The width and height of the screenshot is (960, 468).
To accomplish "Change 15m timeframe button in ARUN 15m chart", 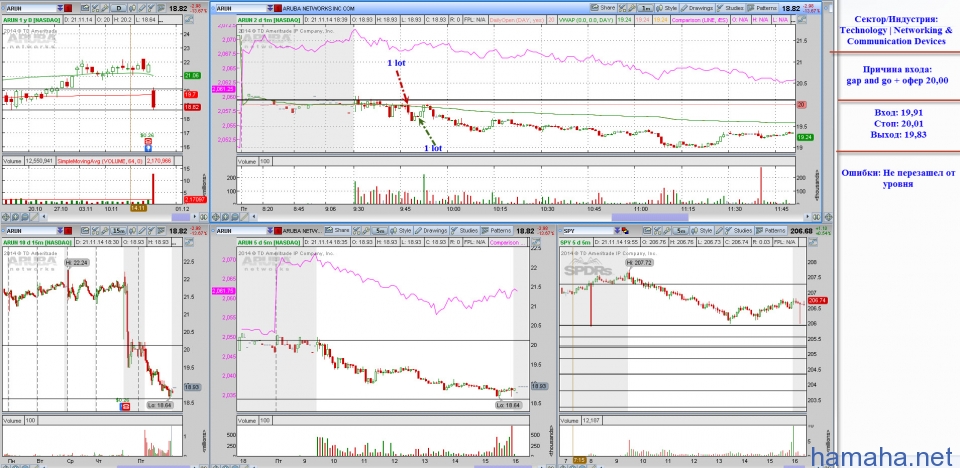I will pyautogui.click(x=118, y=230).
